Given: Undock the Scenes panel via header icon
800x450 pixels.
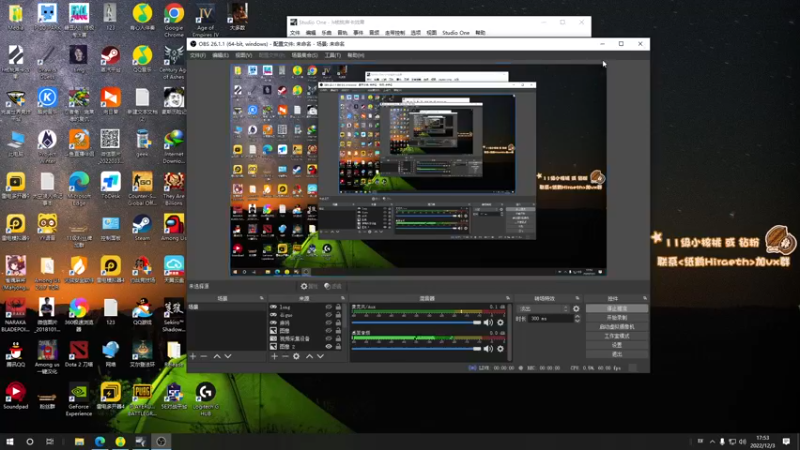Looking at the screenshot, I should point(262,298).
